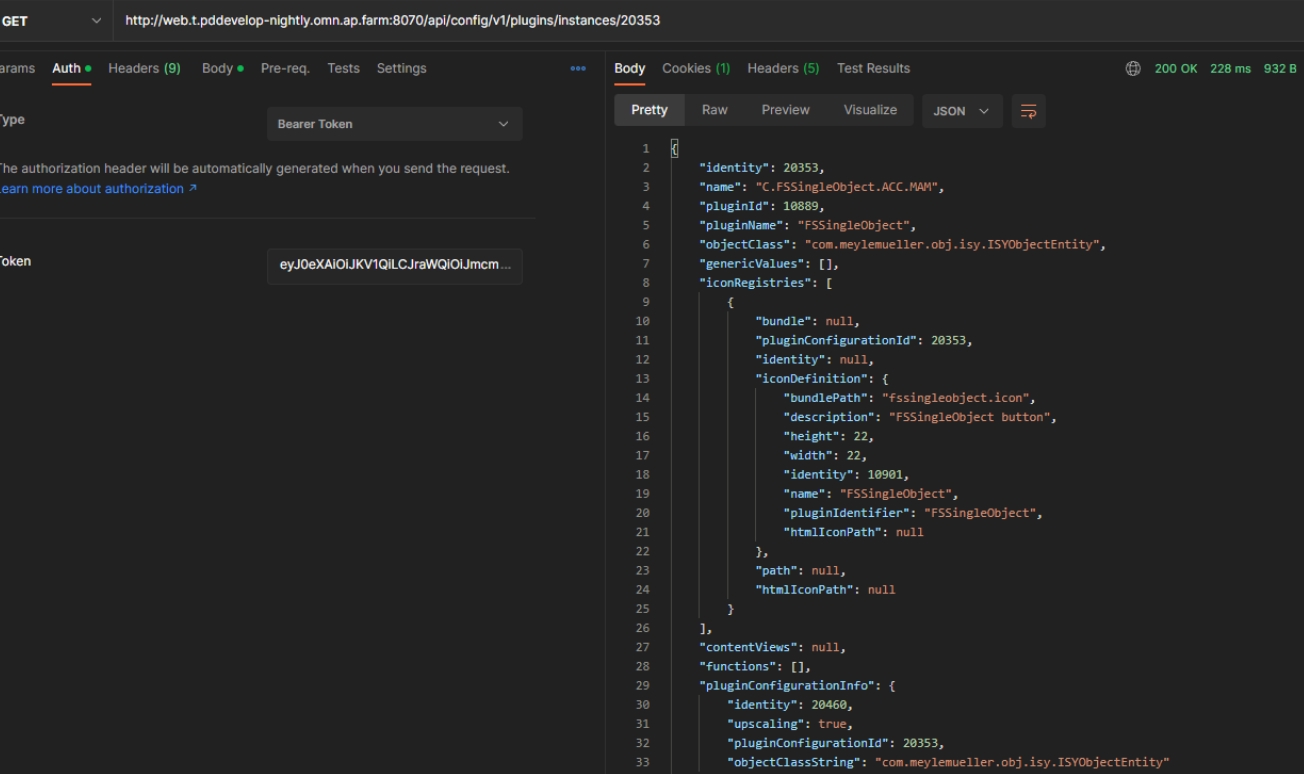Click into the Token input field
This screenshot has width=1304, height=774.
pos(394,266)
